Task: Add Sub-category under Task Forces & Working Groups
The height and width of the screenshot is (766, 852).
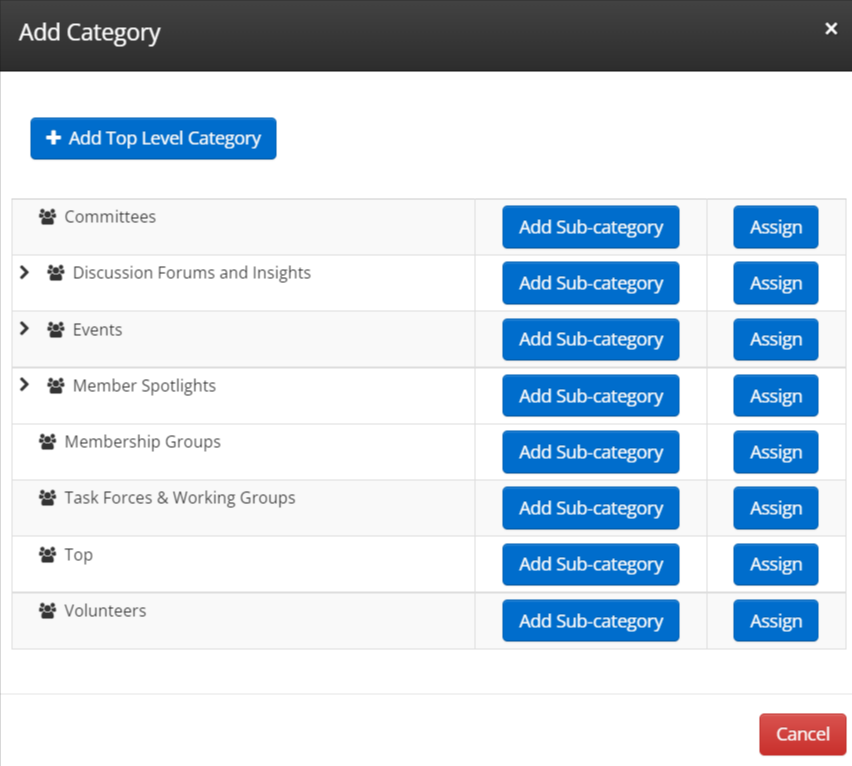Action: click(591, 508)
